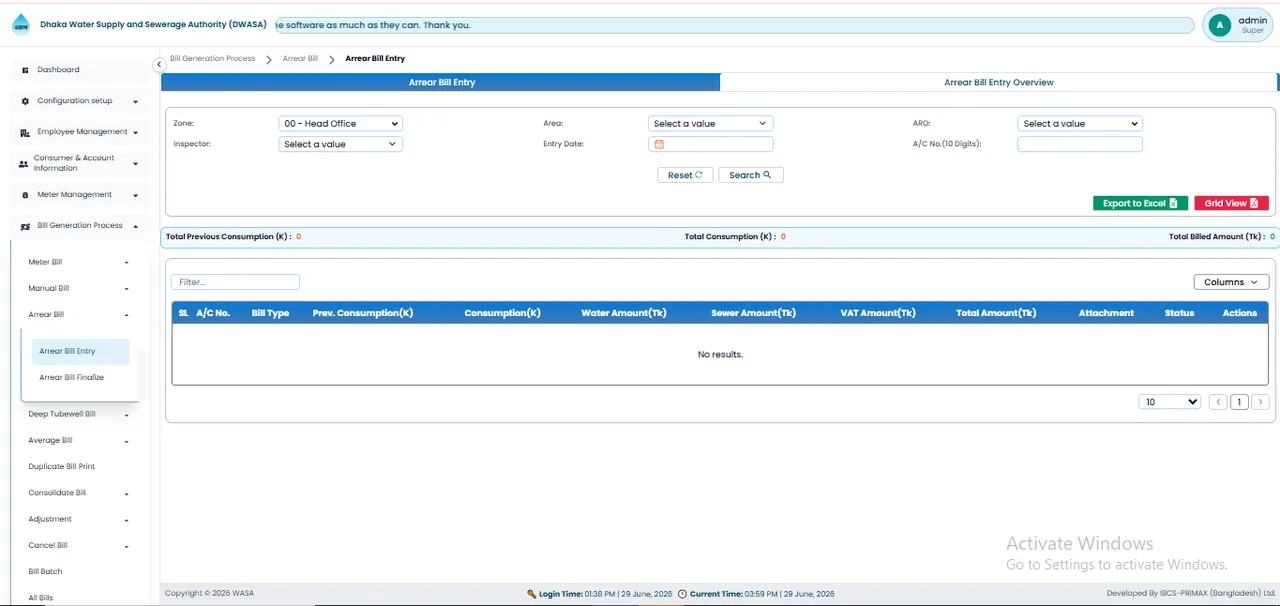Open Bill Batch menu item
This screenshot has height=606, width=1280.
click(x=45, y=572)
